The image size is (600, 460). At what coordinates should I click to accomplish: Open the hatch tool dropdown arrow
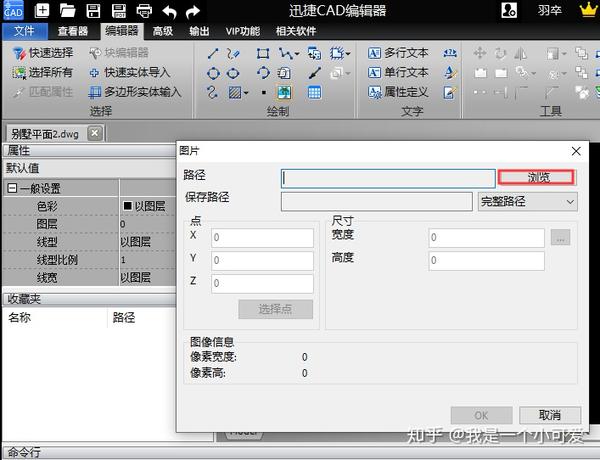tap(246, 93)
